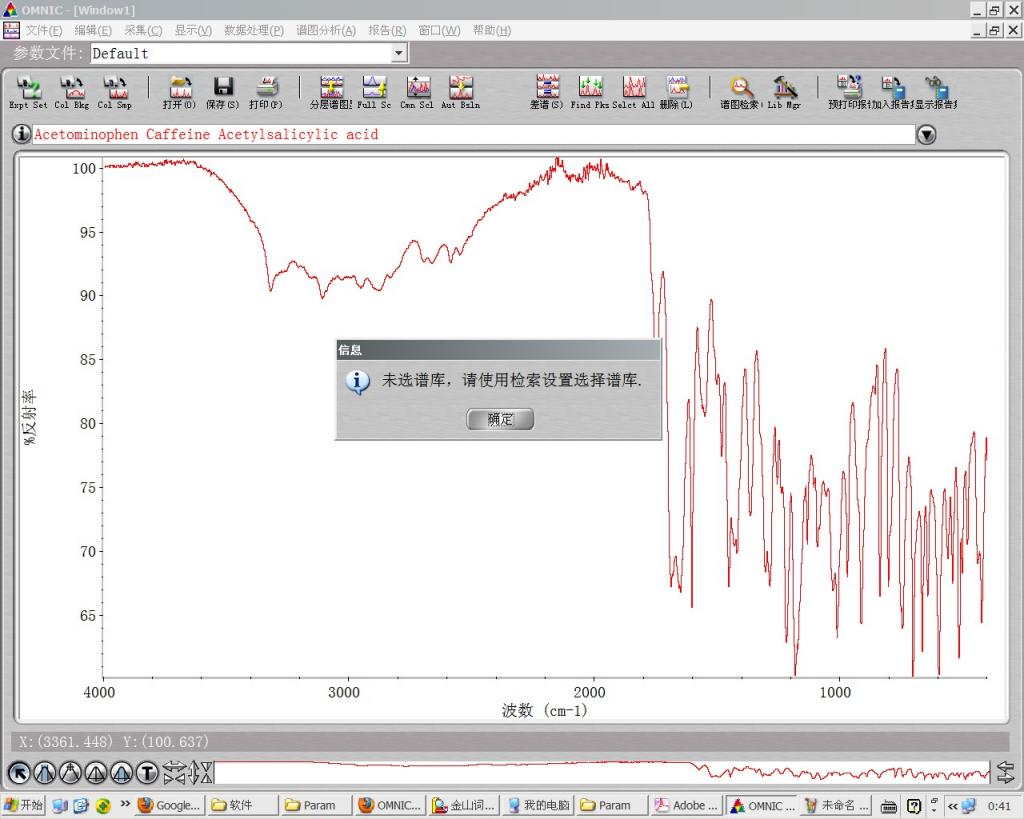Click the Col Bkg collect background icon
The image size is (1024, 819).
pos(72,91)
